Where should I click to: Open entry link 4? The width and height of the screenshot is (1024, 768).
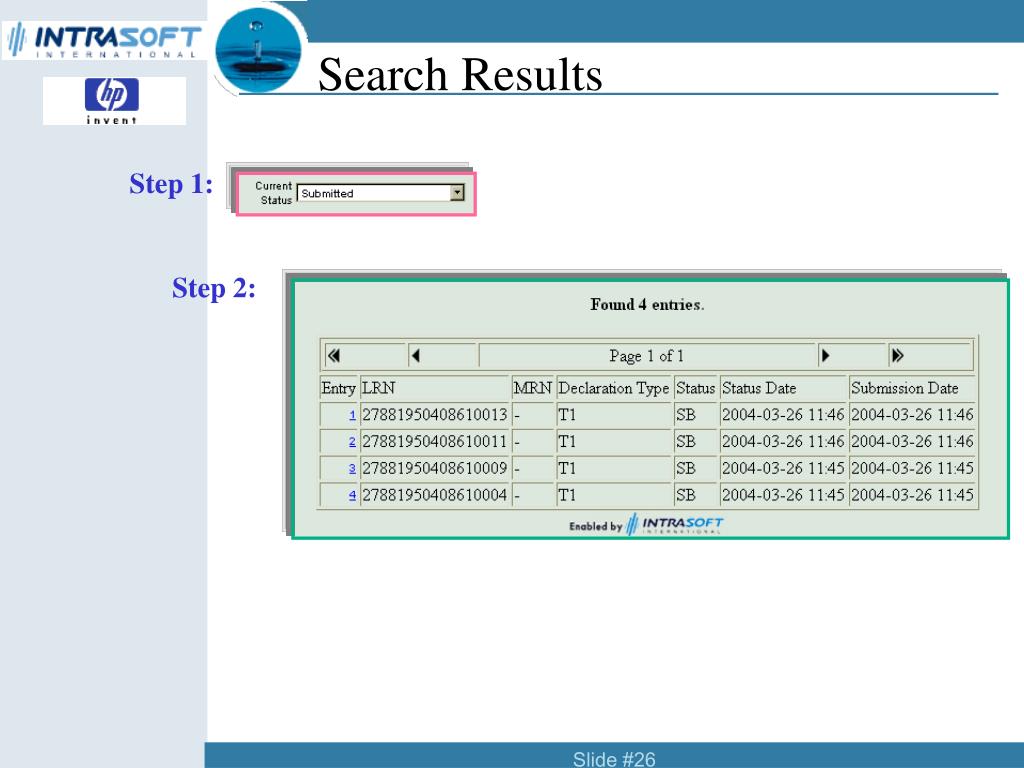coord(353,496)
